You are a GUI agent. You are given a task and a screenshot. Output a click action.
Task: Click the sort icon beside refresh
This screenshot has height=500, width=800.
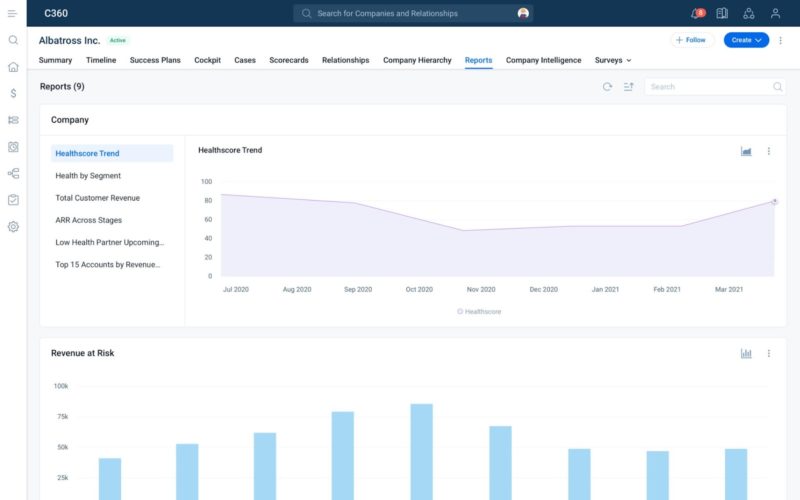pos(629,87)
